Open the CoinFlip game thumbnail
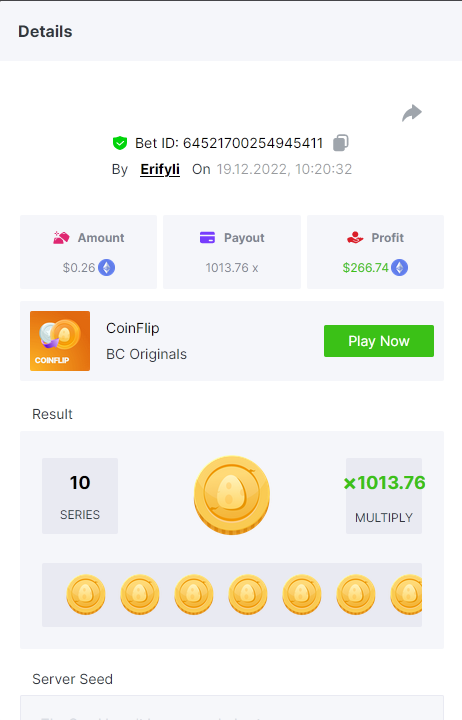462x720 pixels. click(x=60, y=341)
